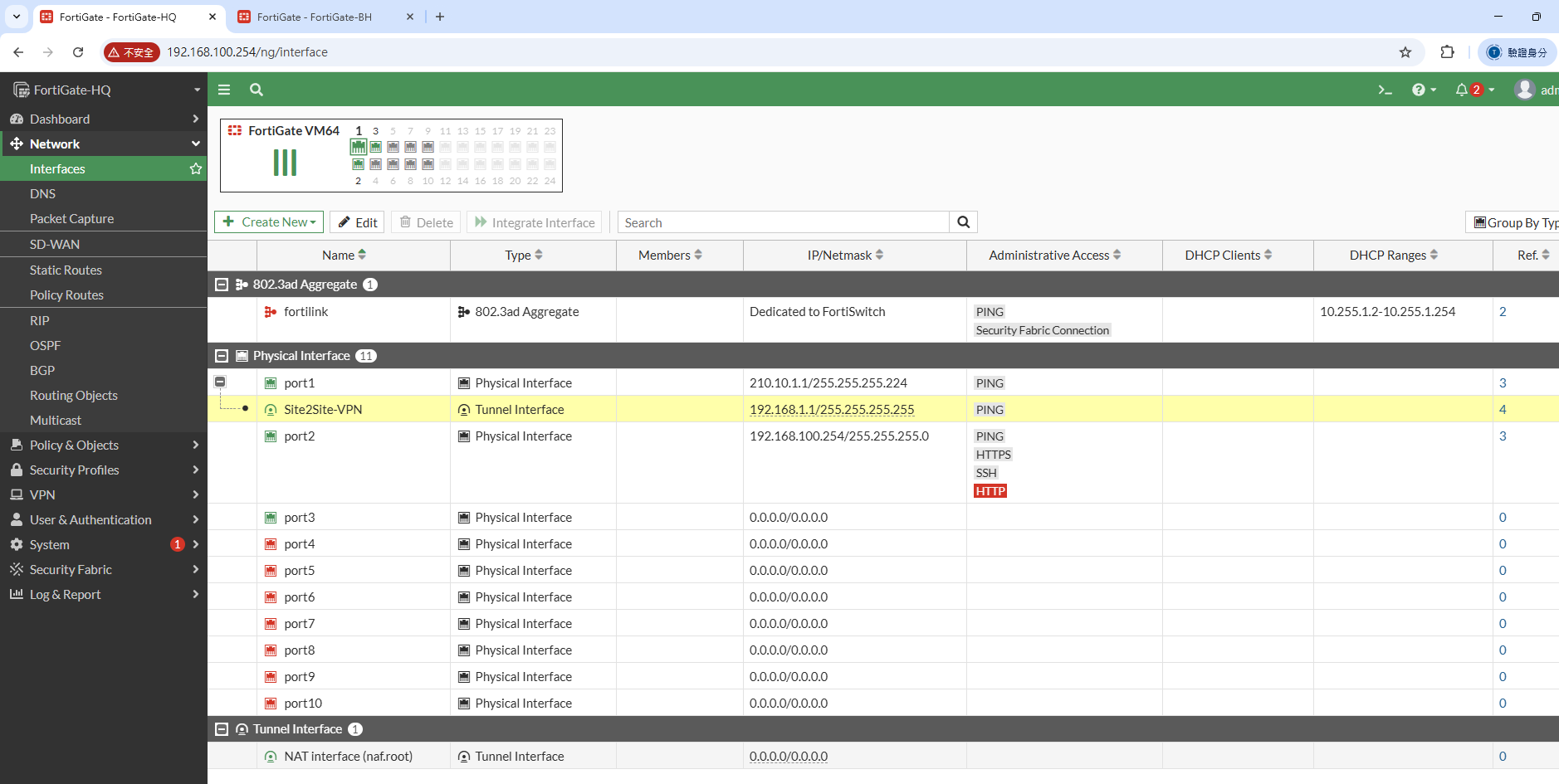The width and height of the screenshot is (1559, 784).
Task: Bookmark this page with the star icon
Action: tap(1405, 52)
